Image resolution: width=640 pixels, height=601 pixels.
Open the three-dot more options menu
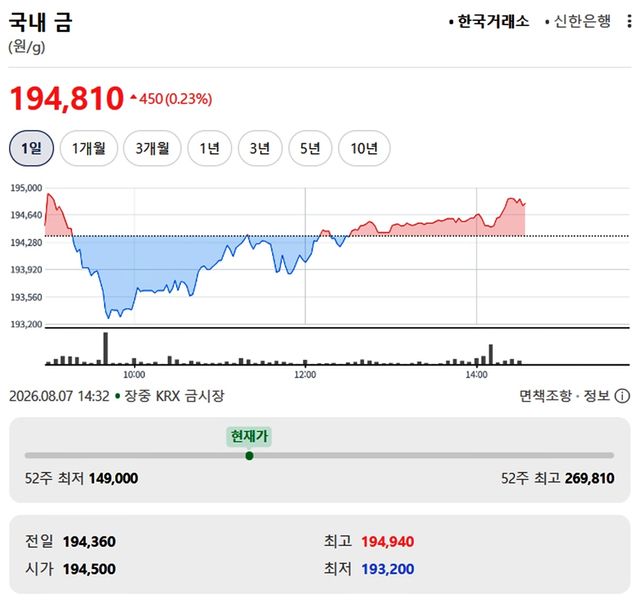629,21
